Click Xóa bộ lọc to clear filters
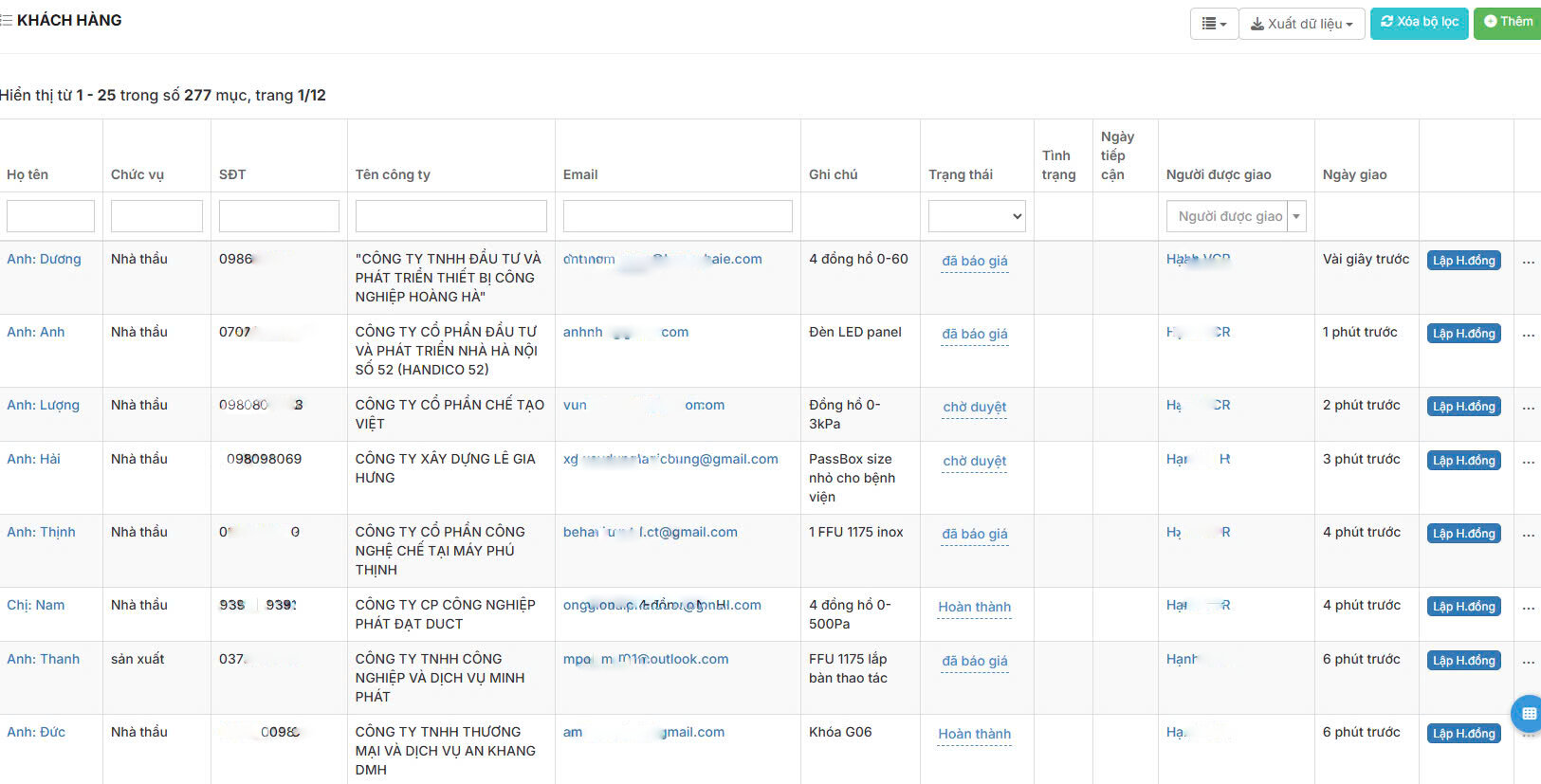This screenshot has width=1541, height=784. (1420, 23)
